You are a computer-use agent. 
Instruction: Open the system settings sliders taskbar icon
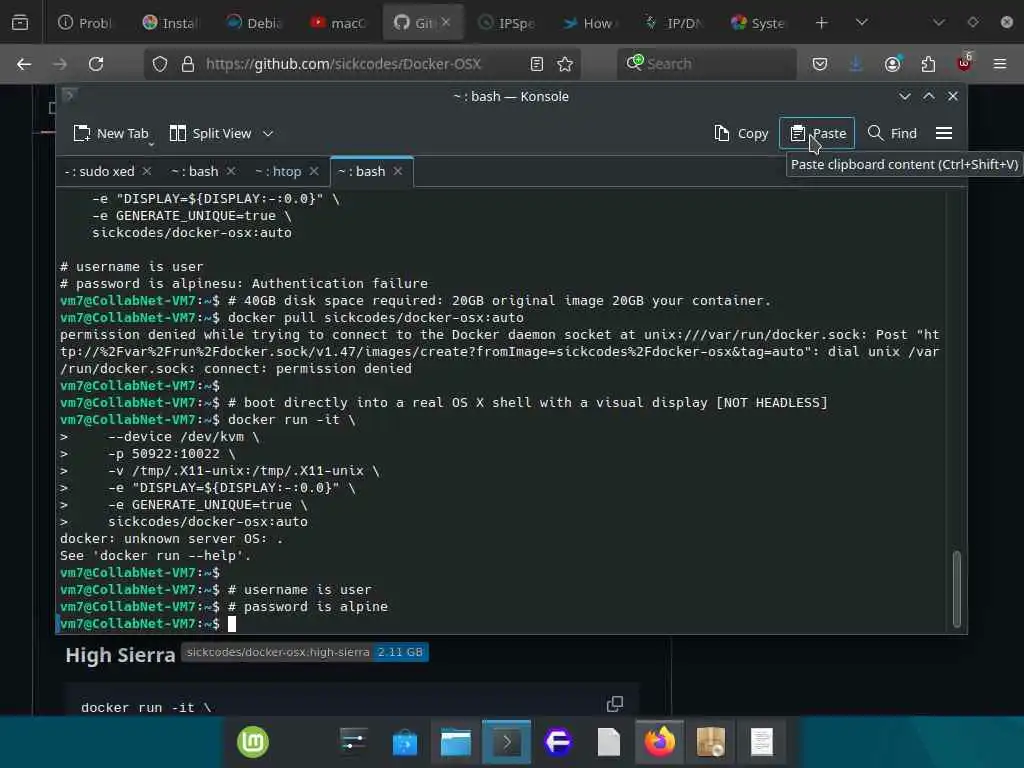pos(354,743)
